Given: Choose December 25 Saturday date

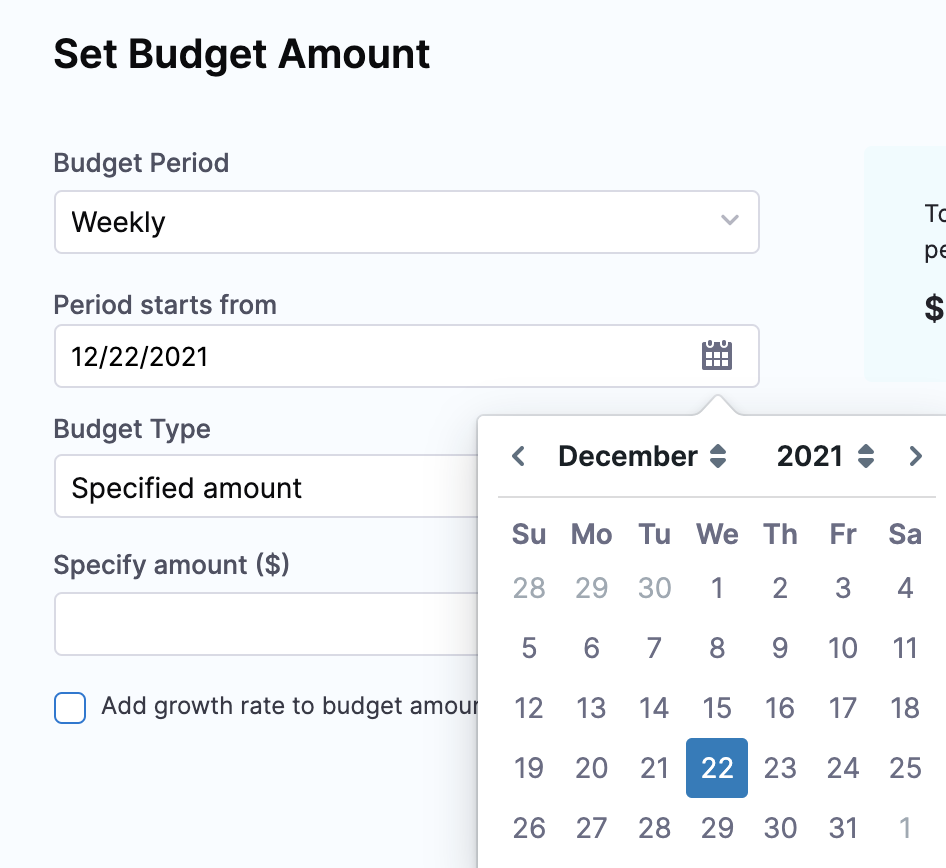Looking at the screenshot, I should coord(905,768).
